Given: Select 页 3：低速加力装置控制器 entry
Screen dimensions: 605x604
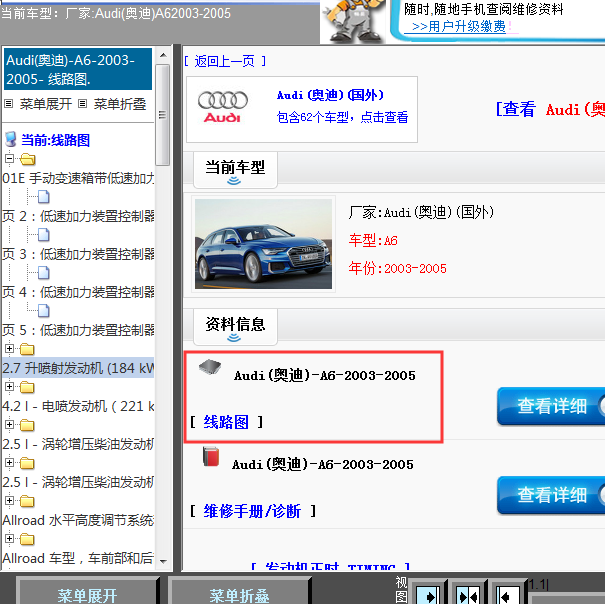Looking at the screenshot, I should point(78,254).
